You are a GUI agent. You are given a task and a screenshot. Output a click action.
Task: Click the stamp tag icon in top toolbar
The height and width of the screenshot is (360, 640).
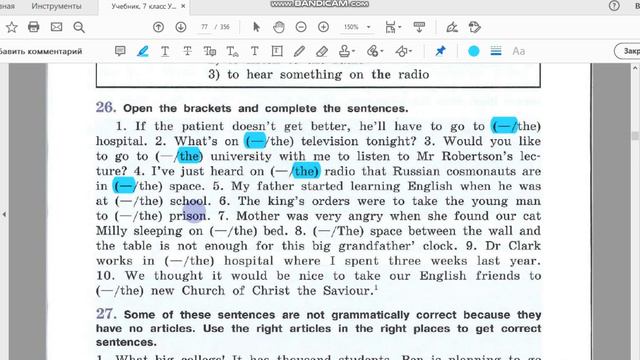point(474,27)
